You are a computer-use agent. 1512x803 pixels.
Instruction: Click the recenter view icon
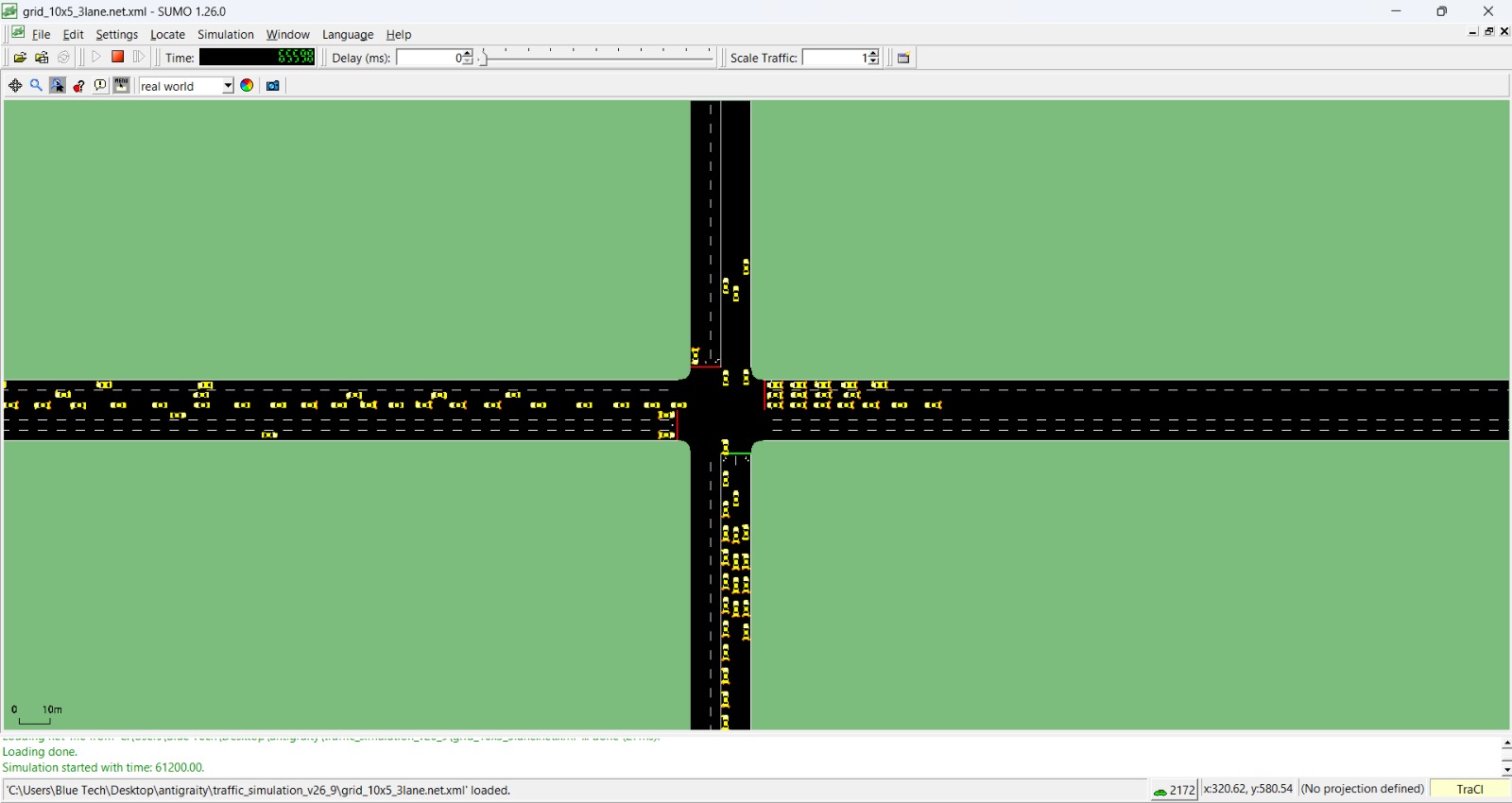15,86
